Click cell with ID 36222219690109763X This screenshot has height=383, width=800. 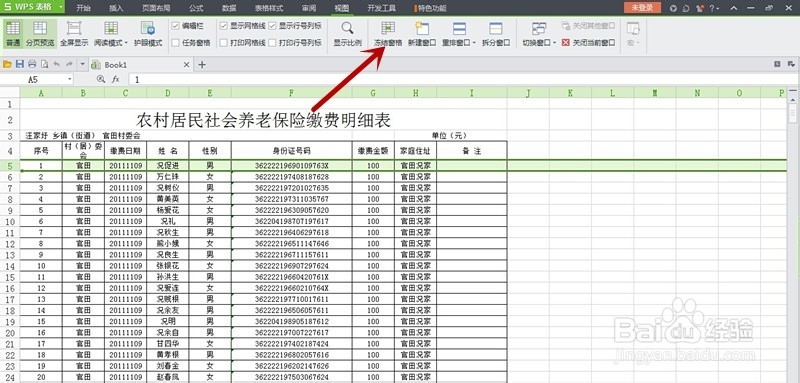[291, 165]
